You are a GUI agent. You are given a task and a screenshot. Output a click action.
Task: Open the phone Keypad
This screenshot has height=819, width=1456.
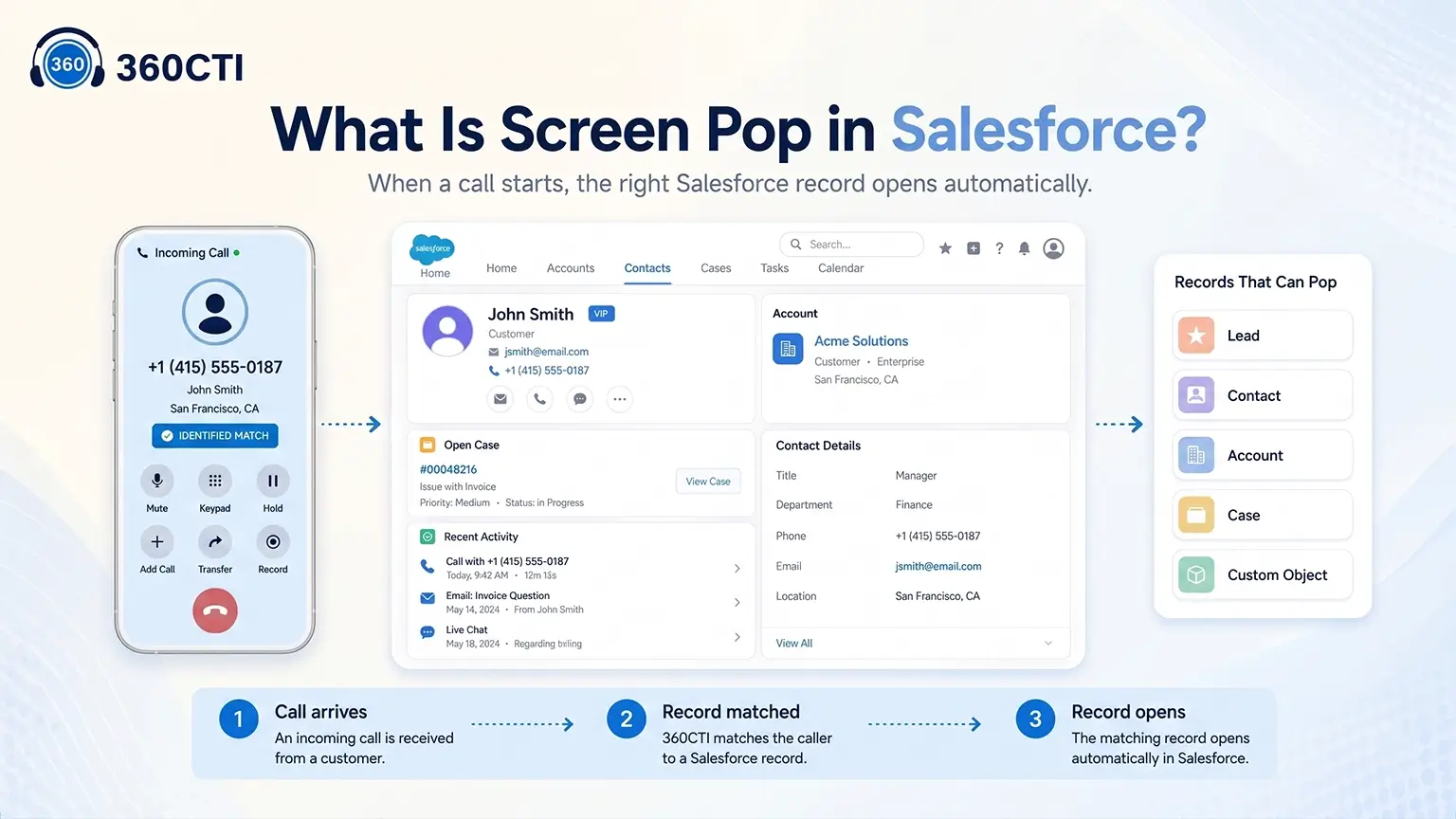point(215,481)
